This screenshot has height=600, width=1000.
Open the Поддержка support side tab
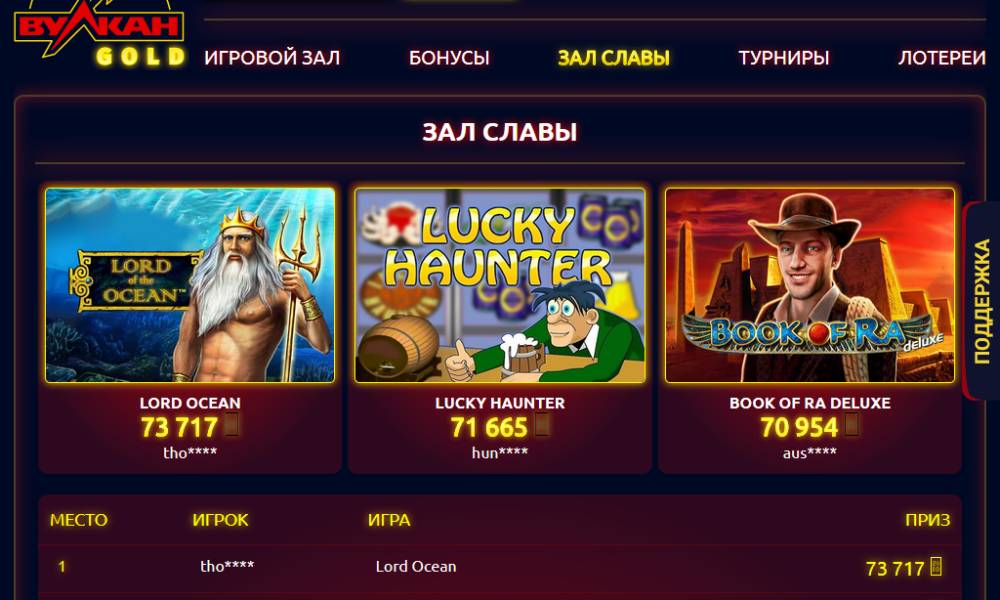click(982, 301)
